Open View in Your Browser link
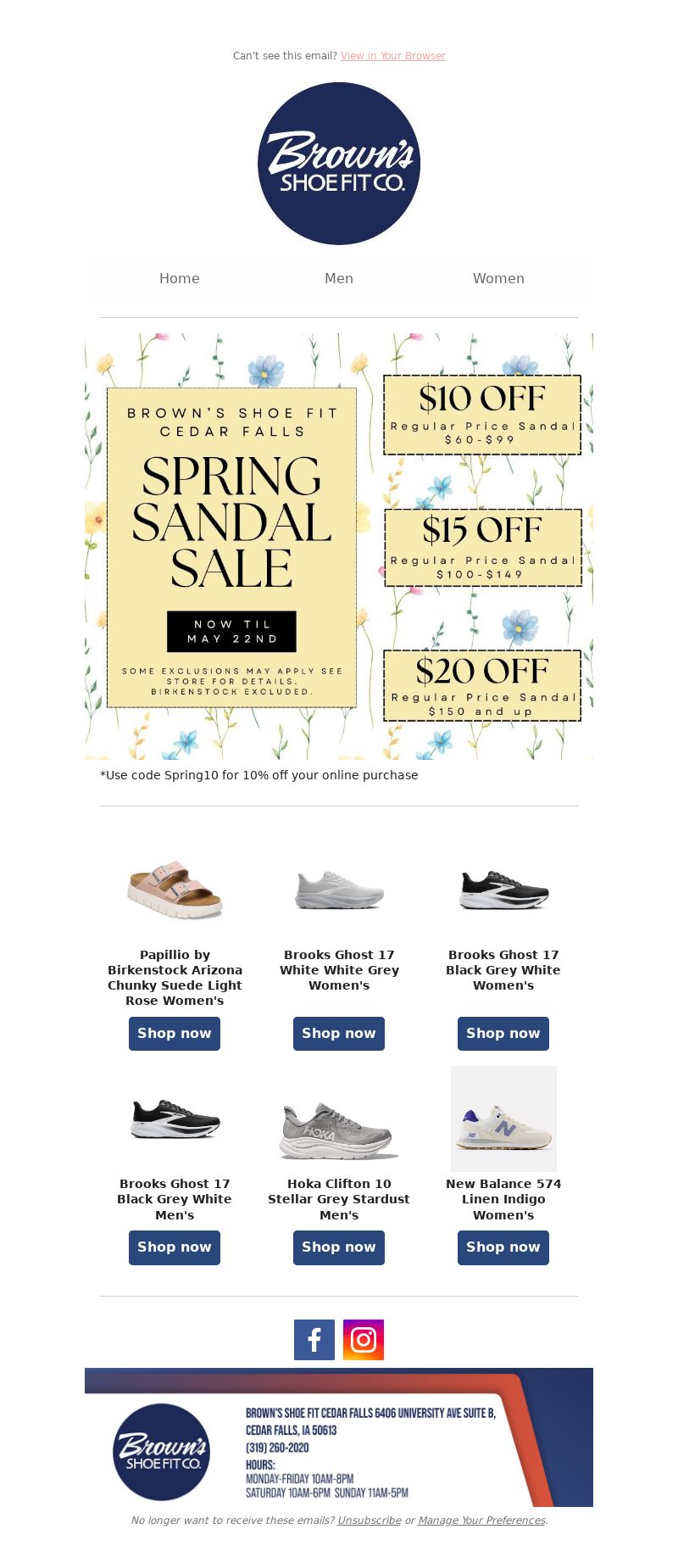678x1568 pixels. (393, 56)
